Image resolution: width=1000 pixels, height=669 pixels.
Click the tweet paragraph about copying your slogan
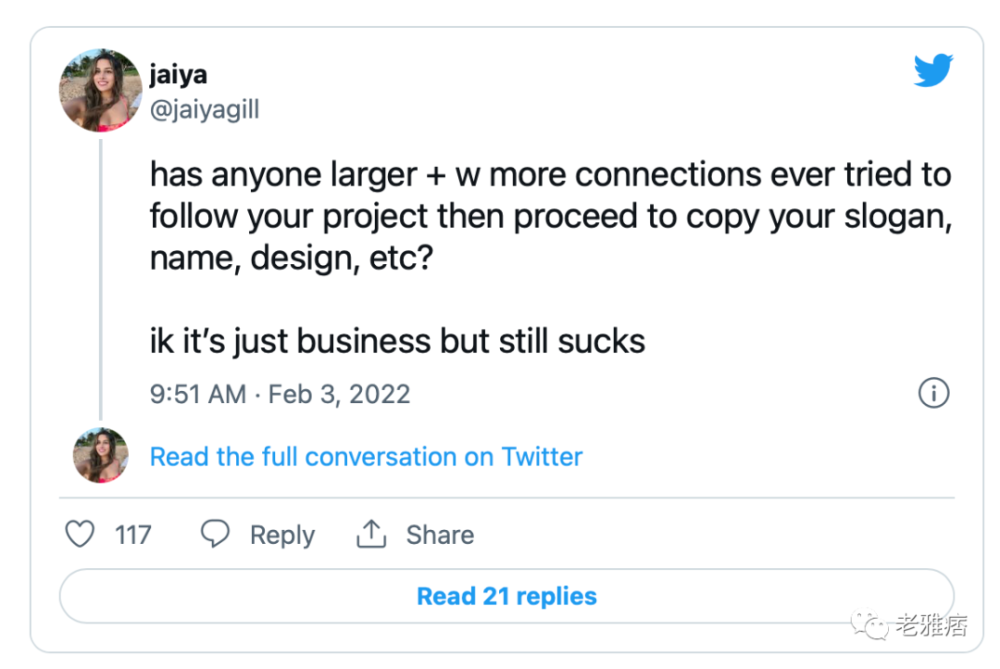[x=550, y=217]
